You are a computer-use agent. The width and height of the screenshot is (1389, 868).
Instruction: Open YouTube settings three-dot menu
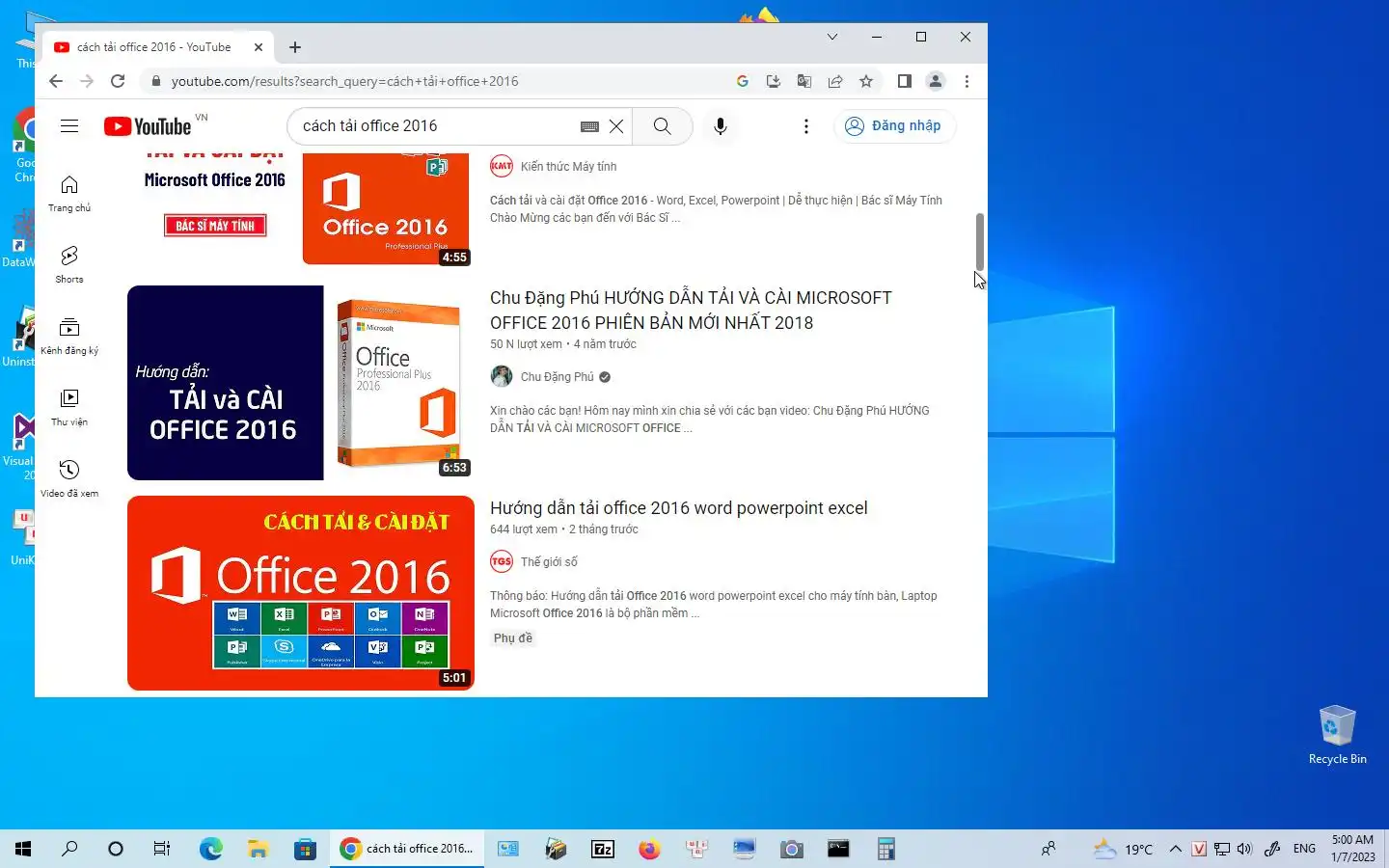click(806, 126)
